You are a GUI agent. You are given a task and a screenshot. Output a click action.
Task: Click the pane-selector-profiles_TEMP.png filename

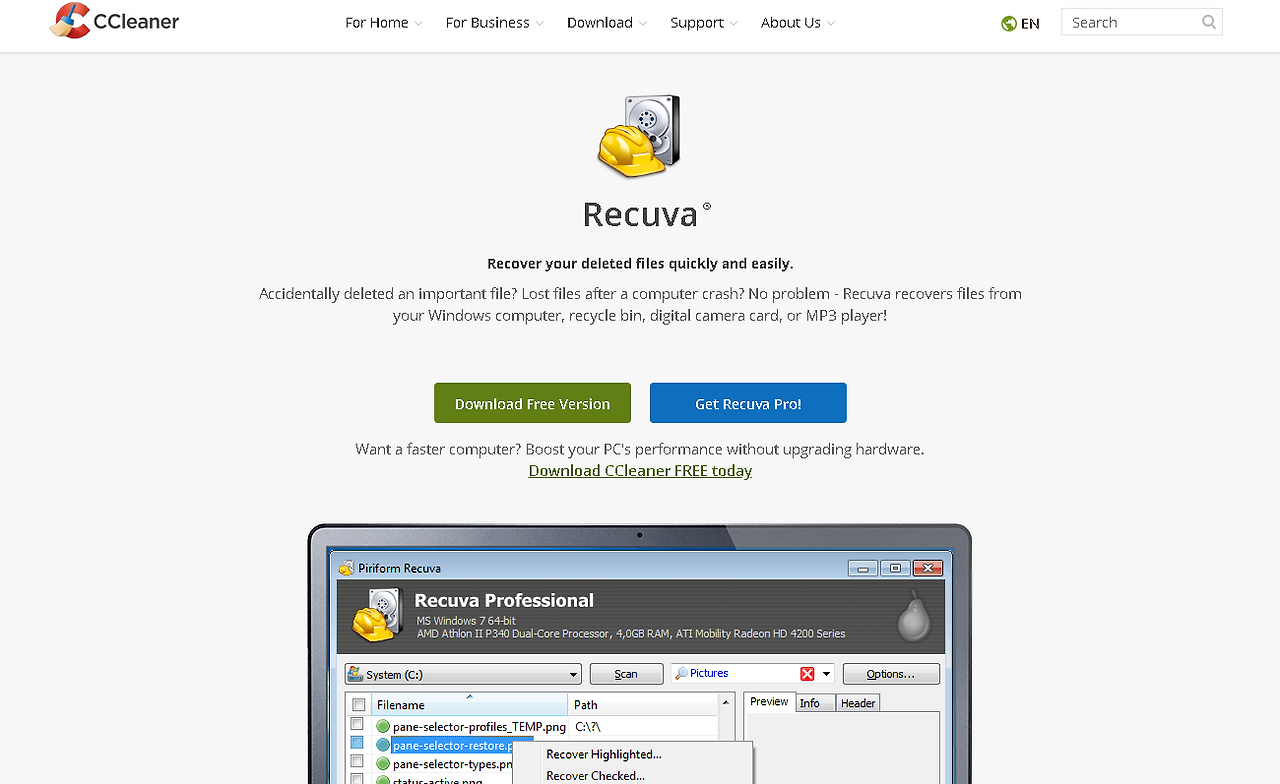[x=479, y=726]
